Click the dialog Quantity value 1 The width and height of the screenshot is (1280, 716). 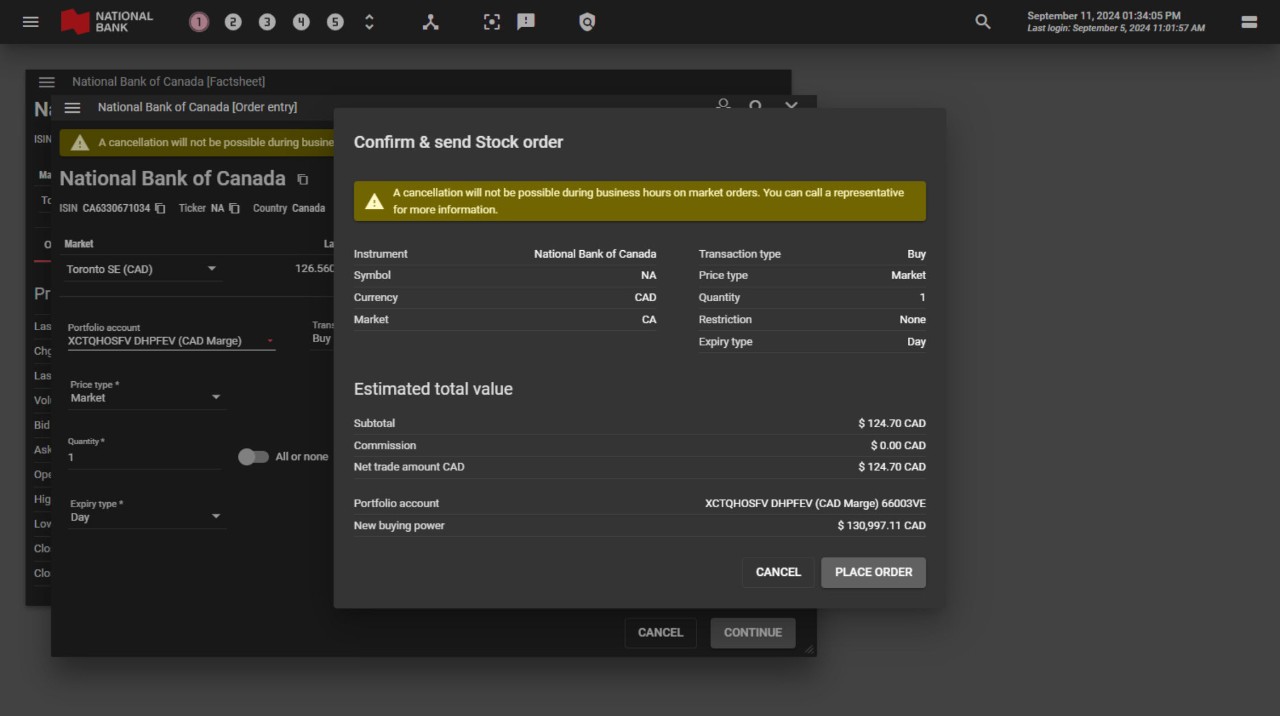click(x=922, y=297)
